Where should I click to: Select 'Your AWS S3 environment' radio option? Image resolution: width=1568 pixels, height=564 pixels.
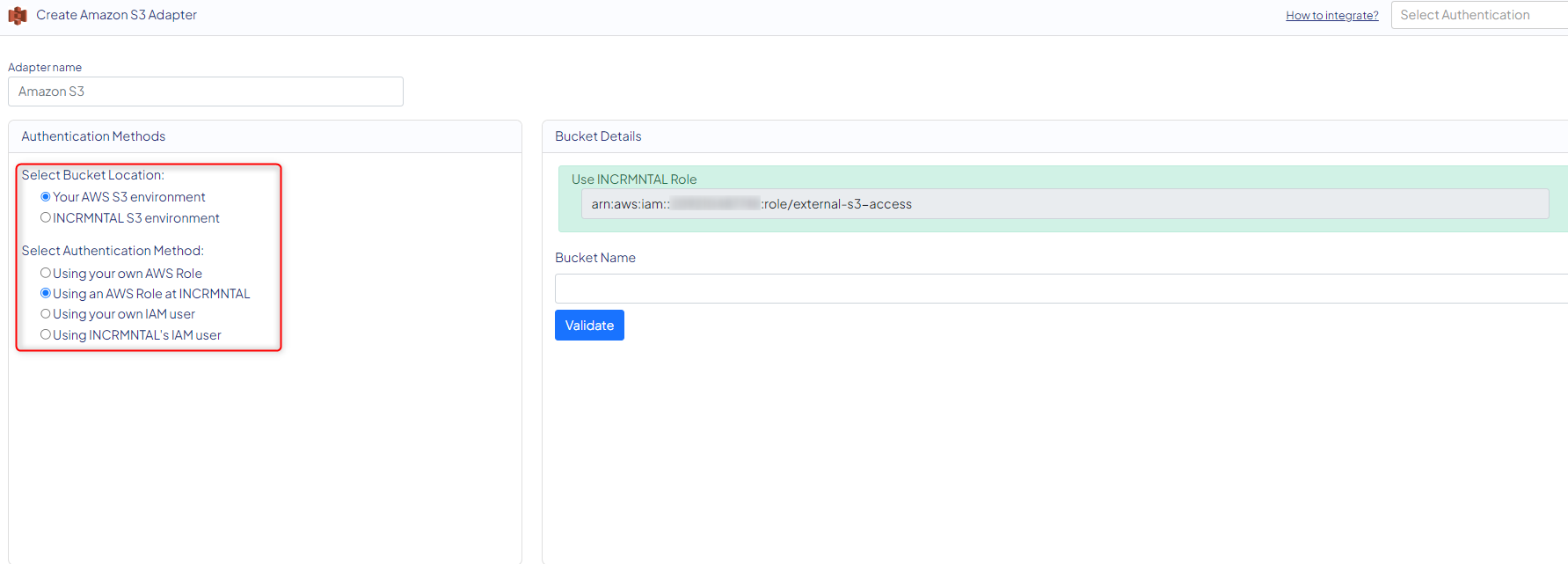point(46,197)
